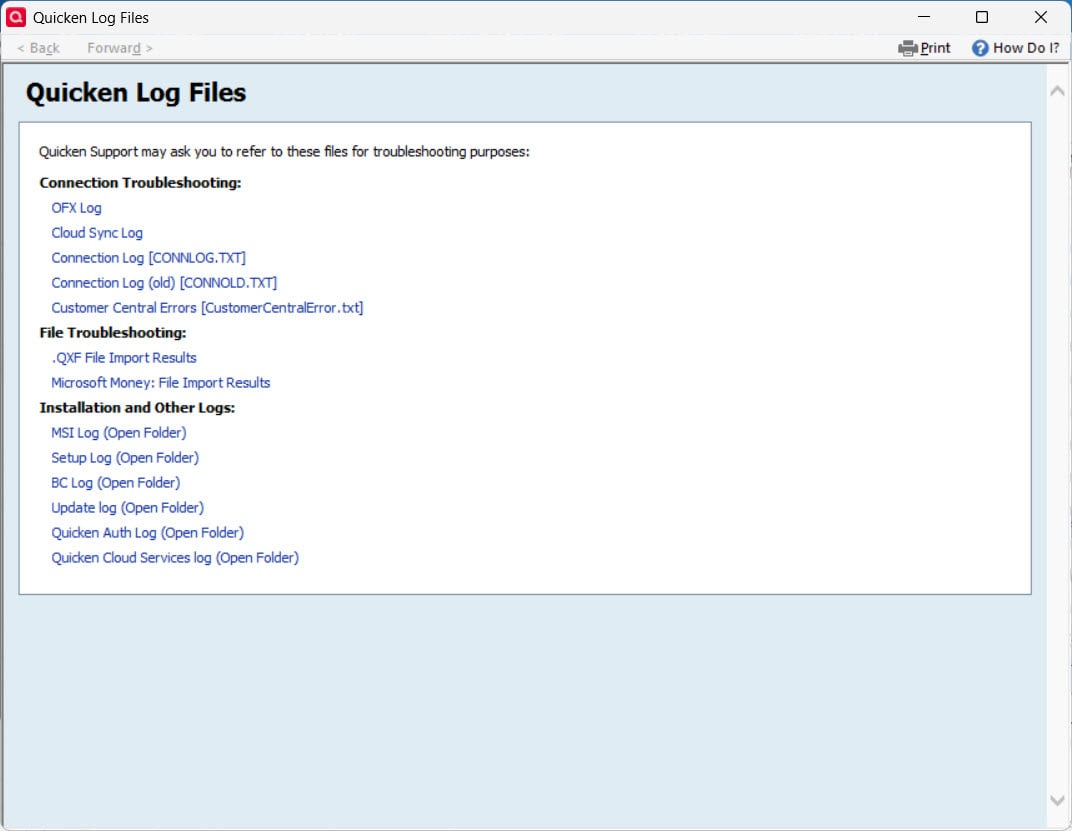Click the printer icon in the toolbar
The width and height of the screenshot is (1072, 831).
(907, 48)
